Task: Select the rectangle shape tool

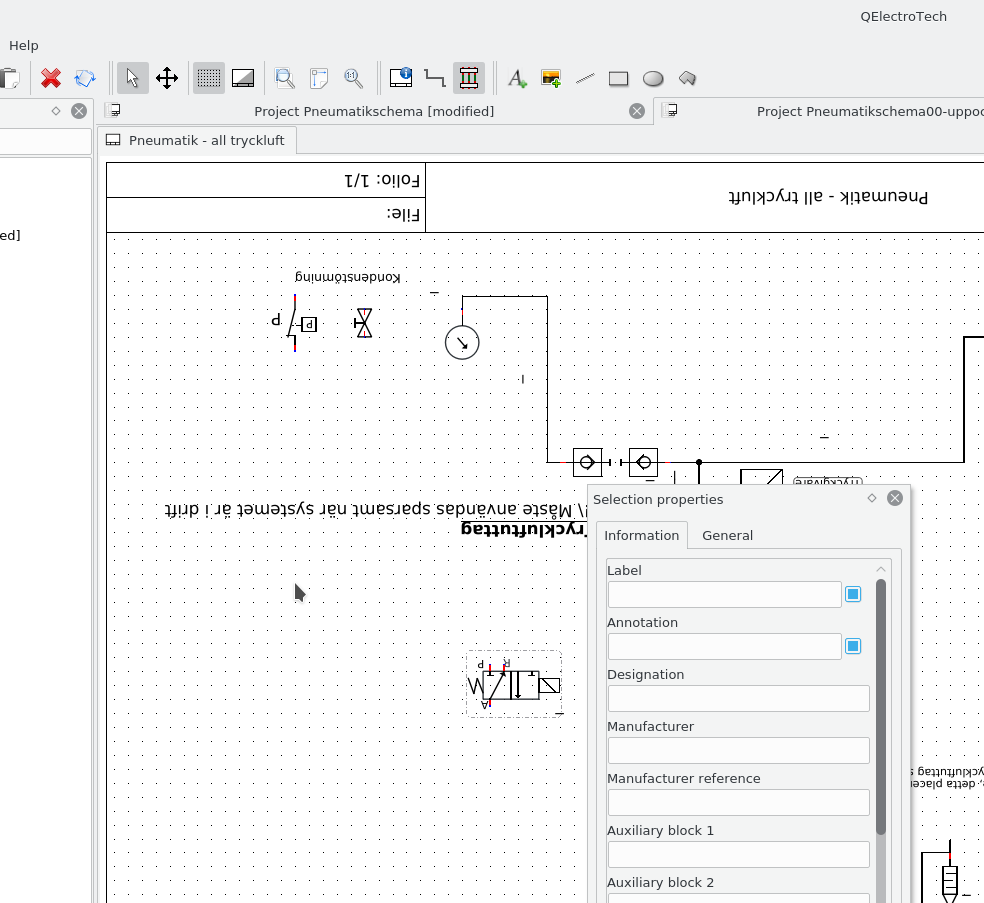Action: [x=619, y=78]
